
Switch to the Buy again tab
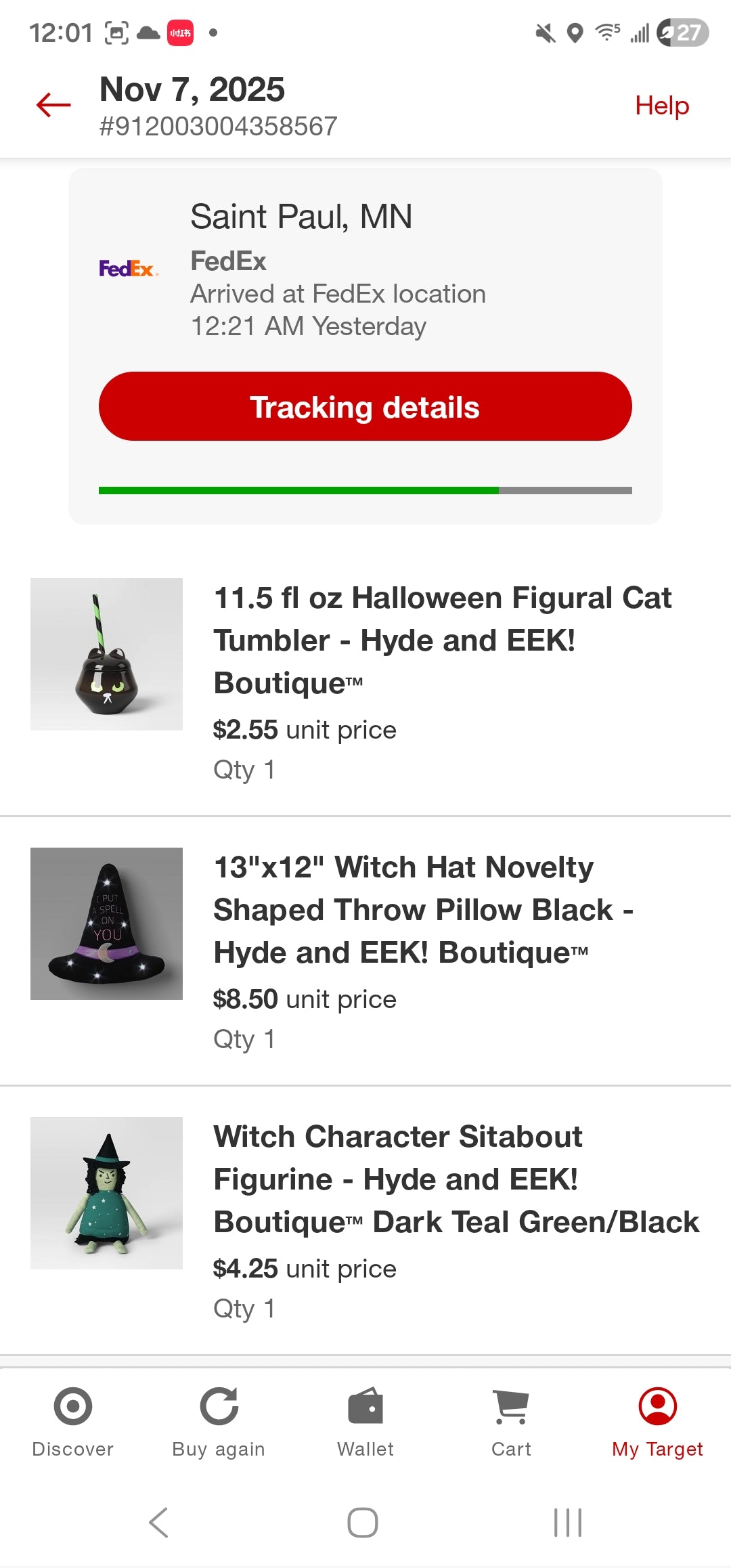pos(219,1420)
